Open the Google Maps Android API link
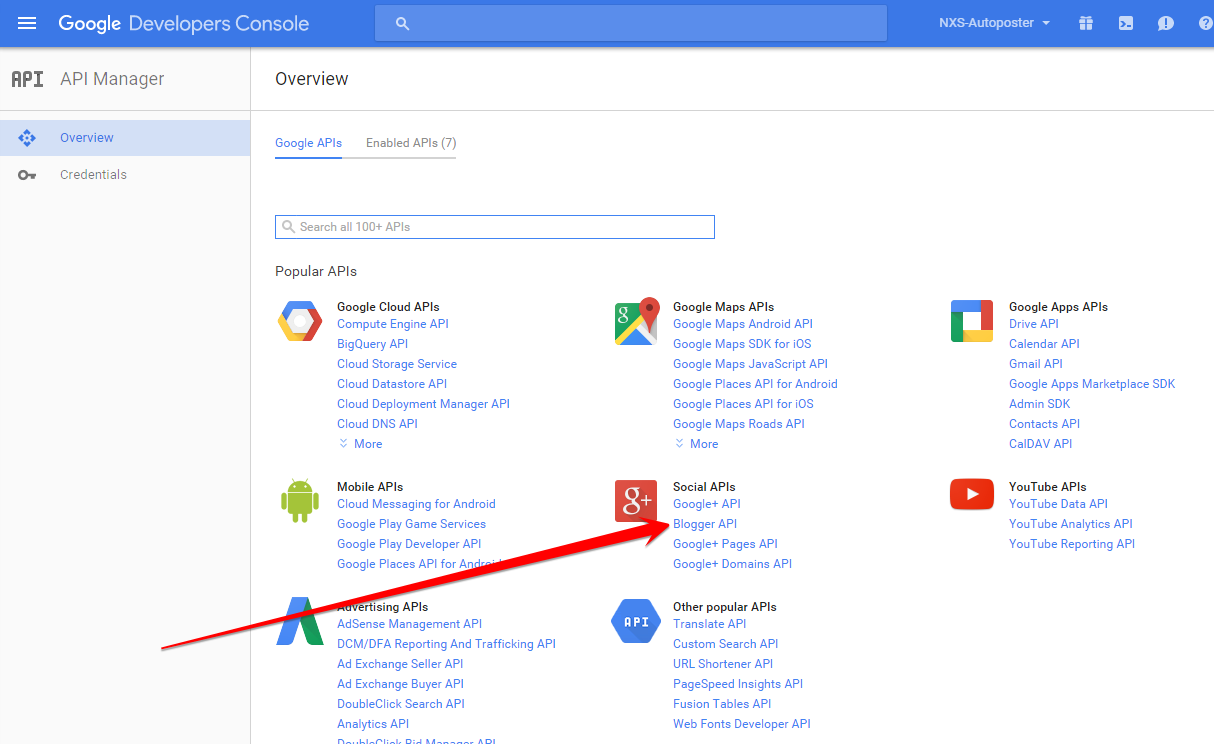 (x=743, y=324)
